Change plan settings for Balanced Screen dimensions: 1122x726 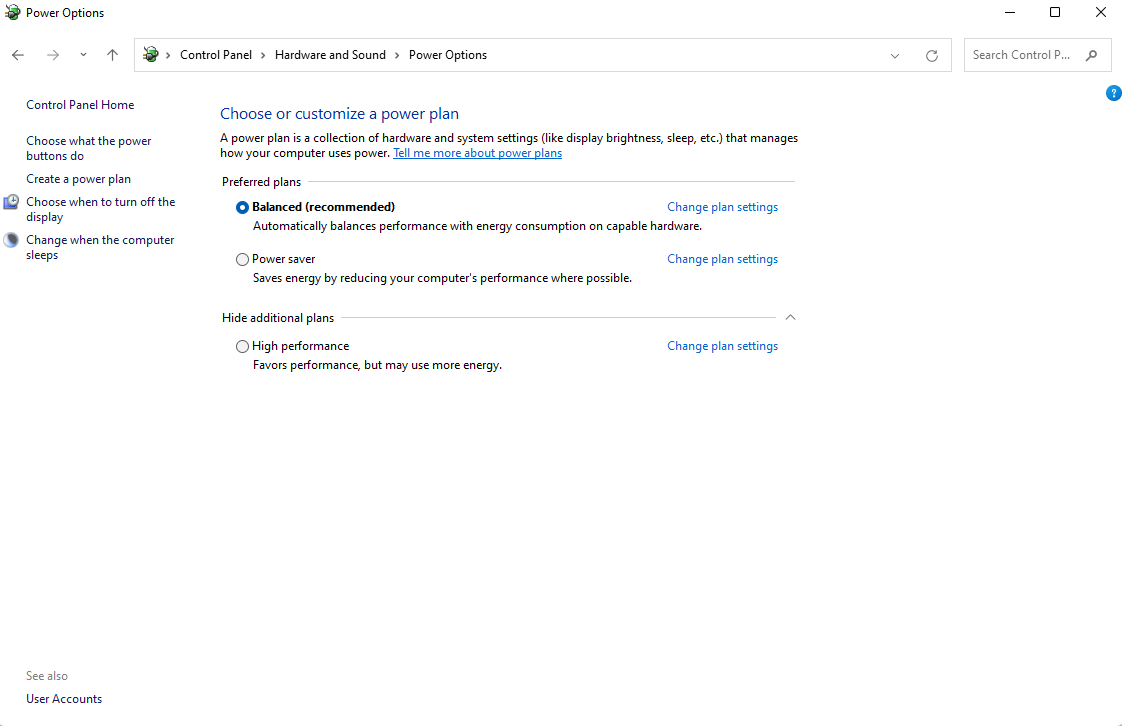tap(722, 207)
